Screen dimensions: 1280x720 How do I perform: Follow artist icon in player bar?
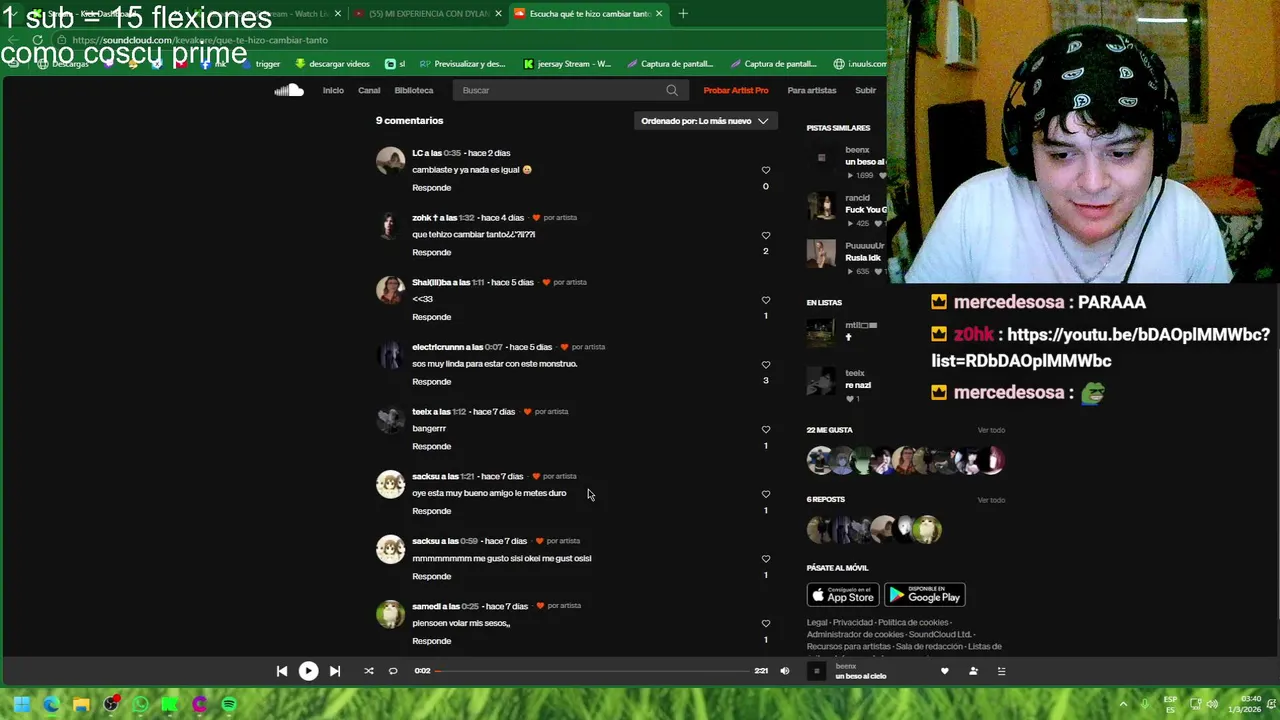pos(973,671)
